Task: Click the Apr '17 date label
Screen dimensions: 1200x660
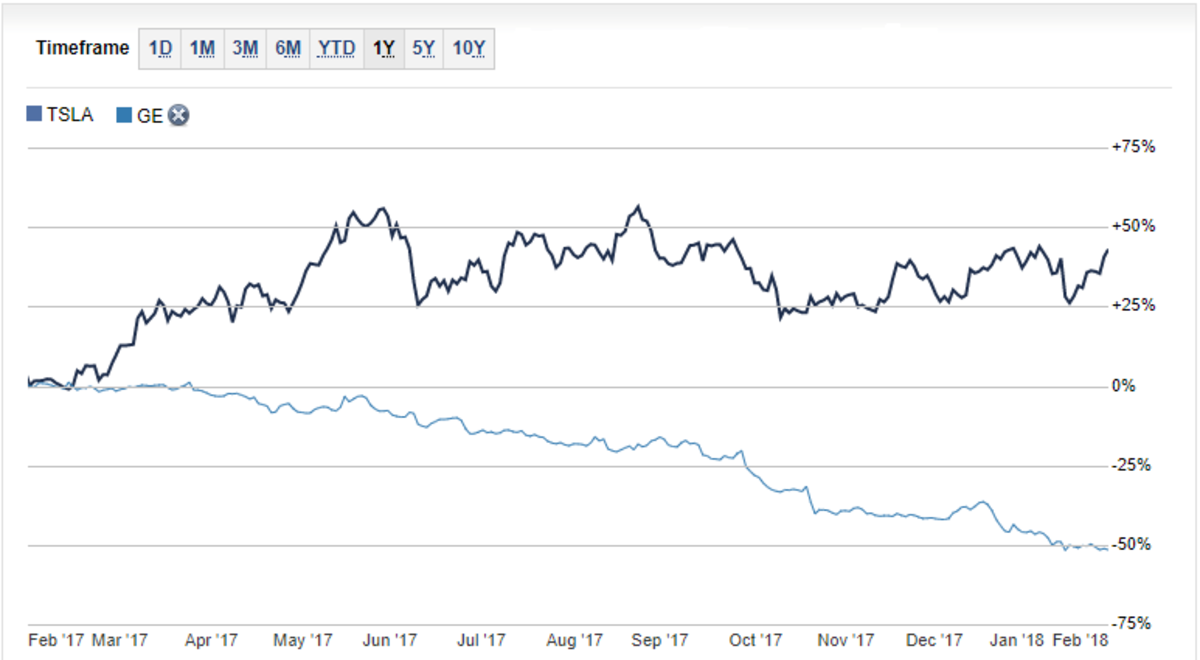Action: click(212, 639)
